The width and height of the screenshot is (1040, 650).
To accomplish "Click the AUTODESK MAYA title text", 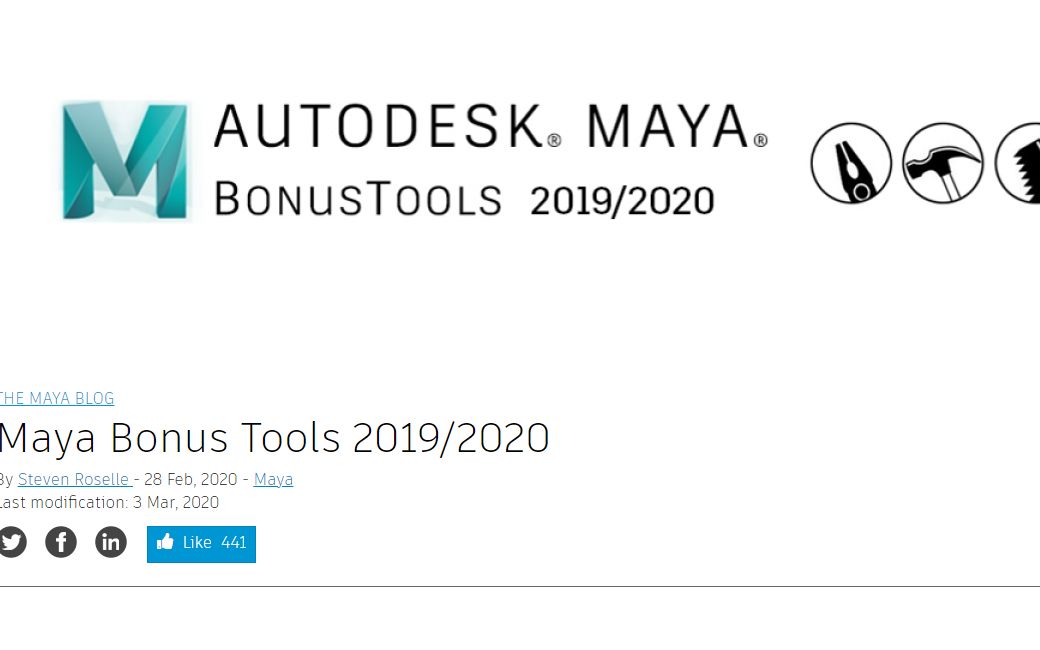I will [x=490, y=130].
